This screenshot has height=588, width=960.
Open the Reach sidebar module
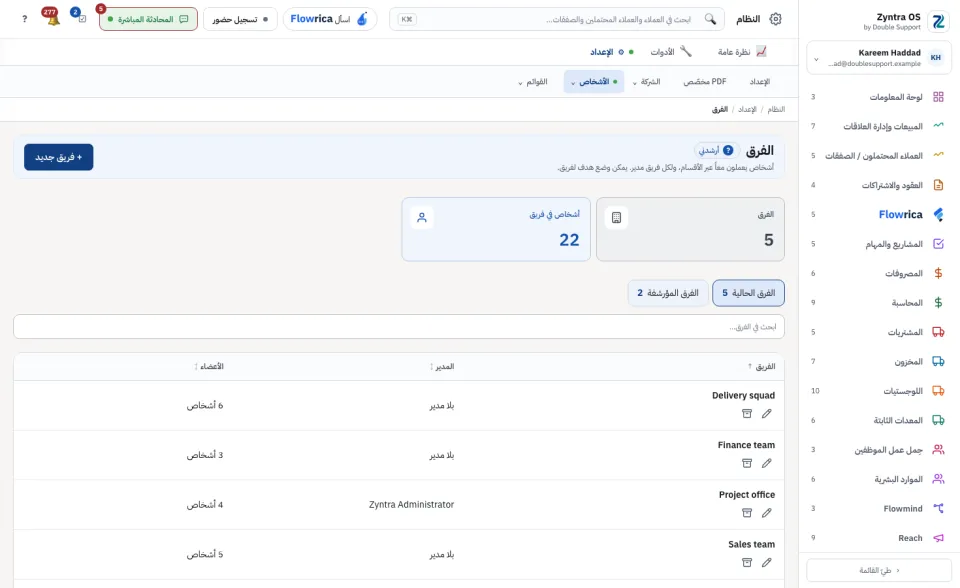coord(877,538)
